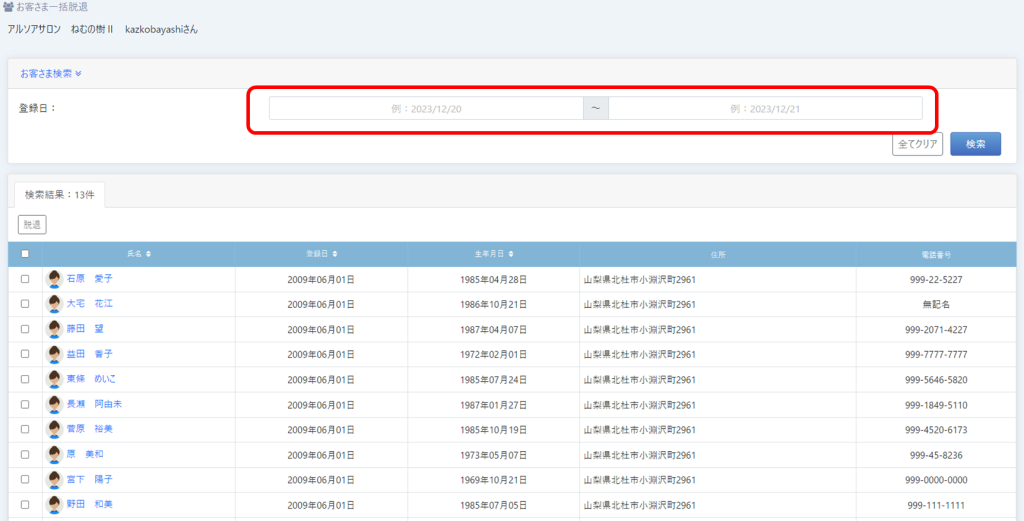The height and width of the screenshot is (521, 1024).
Task: Collapse the お客さま検索 panel
Action: 51,73
